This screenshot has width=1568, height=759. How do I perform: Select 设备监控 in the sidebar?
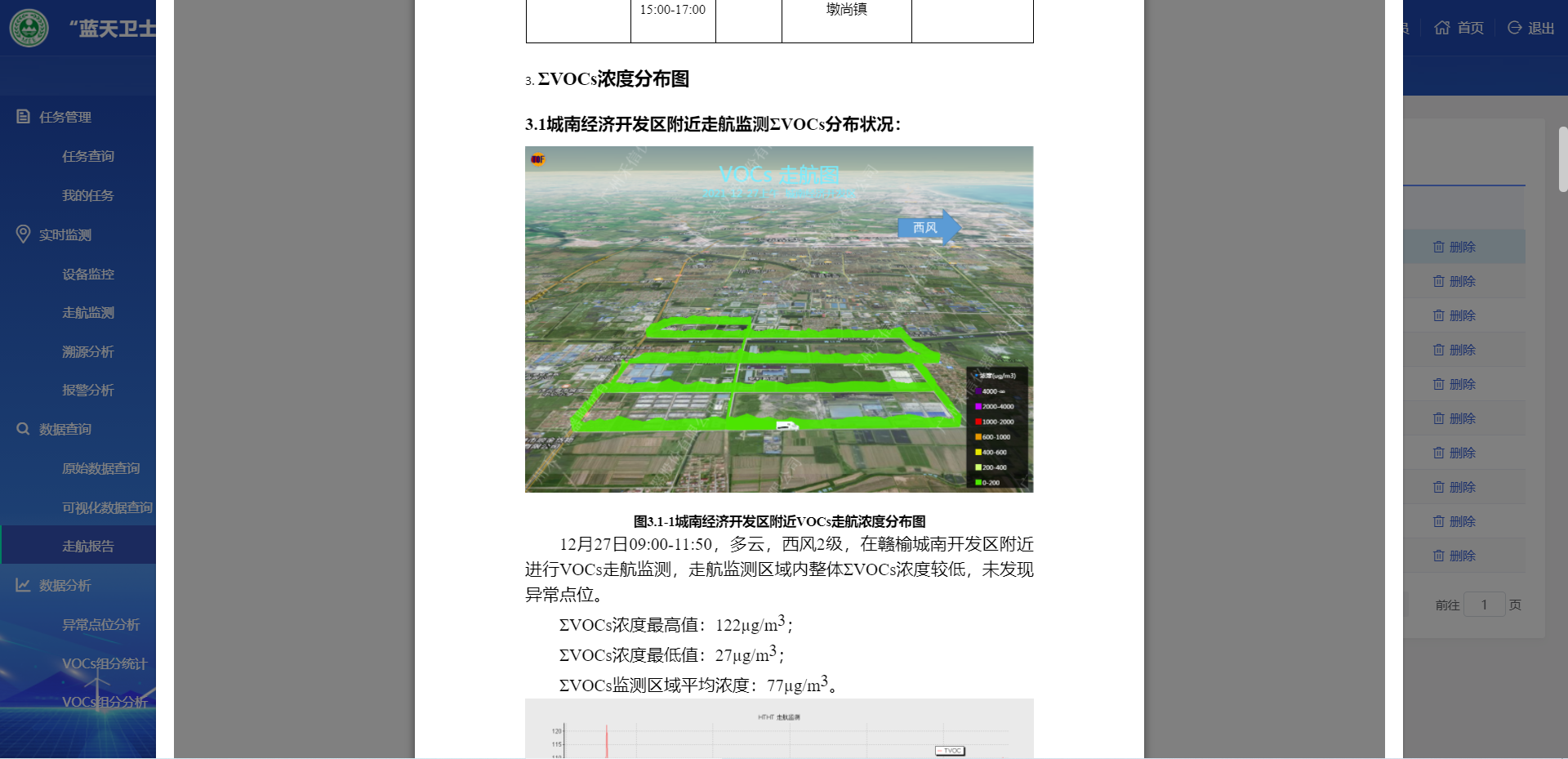tap(88, 274)
